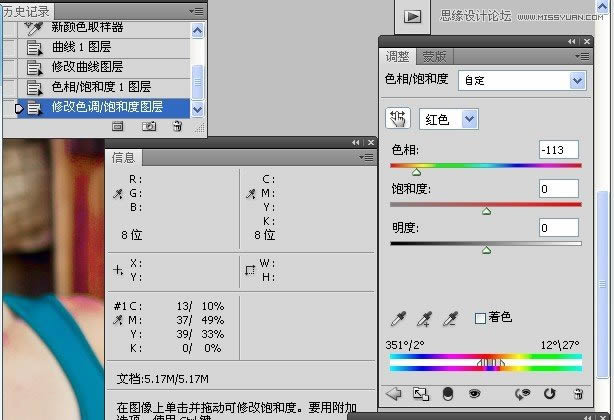Delete history state using trash icon
This screenshot has width=614, height=420.
point(177,126)
